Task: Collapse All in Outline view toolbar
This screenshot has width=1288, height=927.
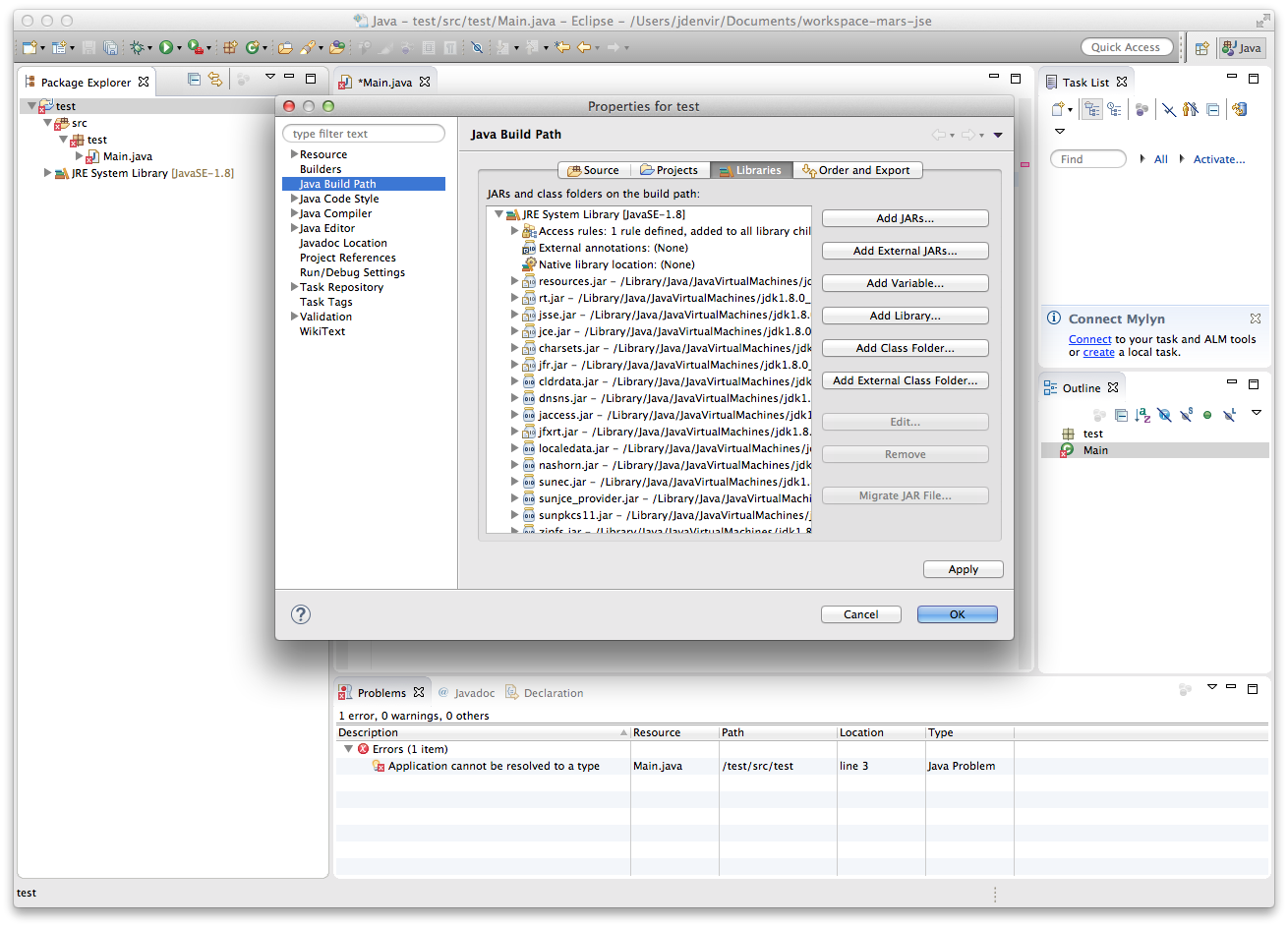Action: click(x=1121, y=415)
